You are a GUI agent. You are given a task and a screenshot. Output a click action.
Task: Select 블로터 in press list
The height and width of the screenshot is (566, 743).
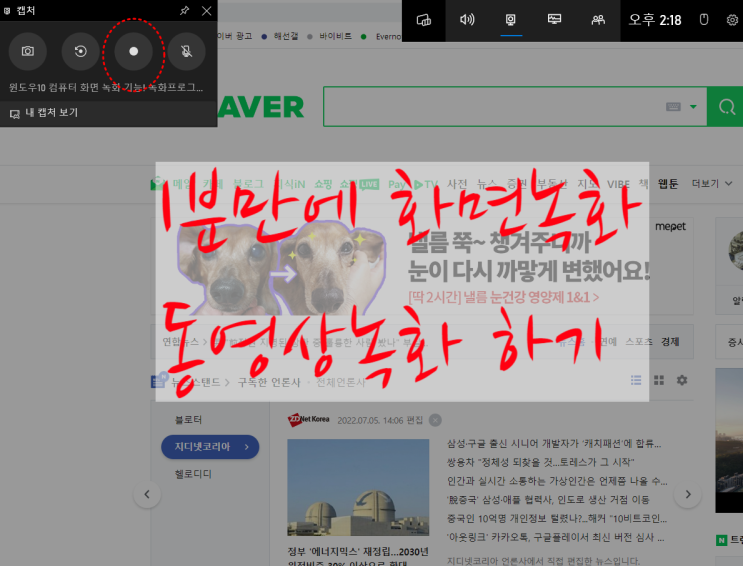click(x=189, y=420)
